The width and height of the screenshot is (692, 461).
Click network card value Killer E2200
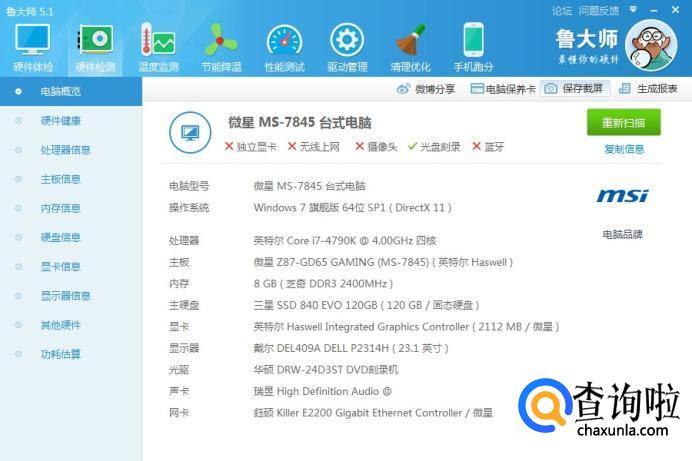click(373, 413)
